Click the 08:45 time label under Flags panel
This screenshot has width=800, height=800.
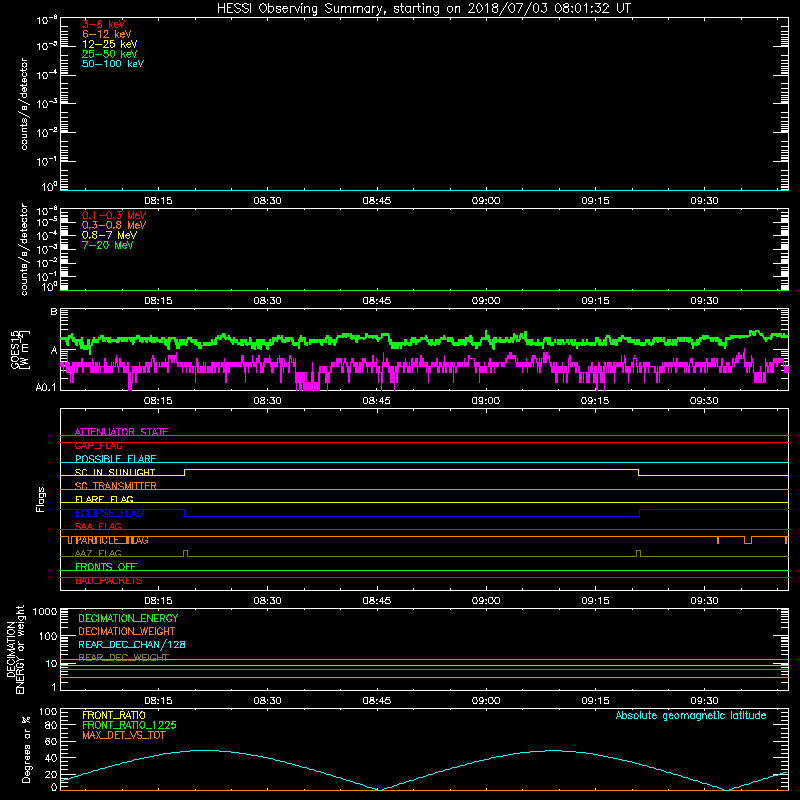pyautogui.click(x=377, y=601)
